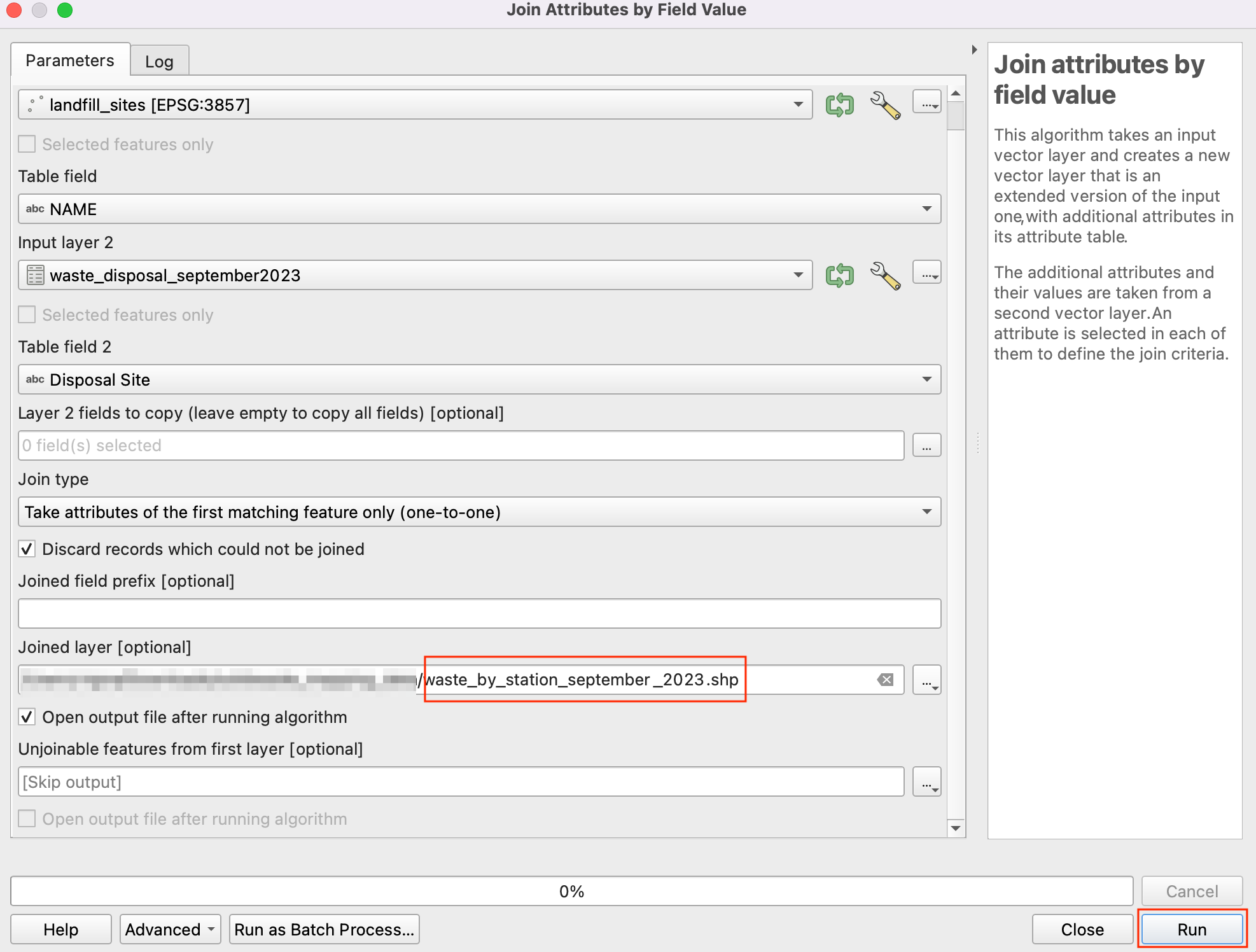This screenshot has width=1256, height=952.
Task: Click in the Joined field prefix input
Action: 479,613
